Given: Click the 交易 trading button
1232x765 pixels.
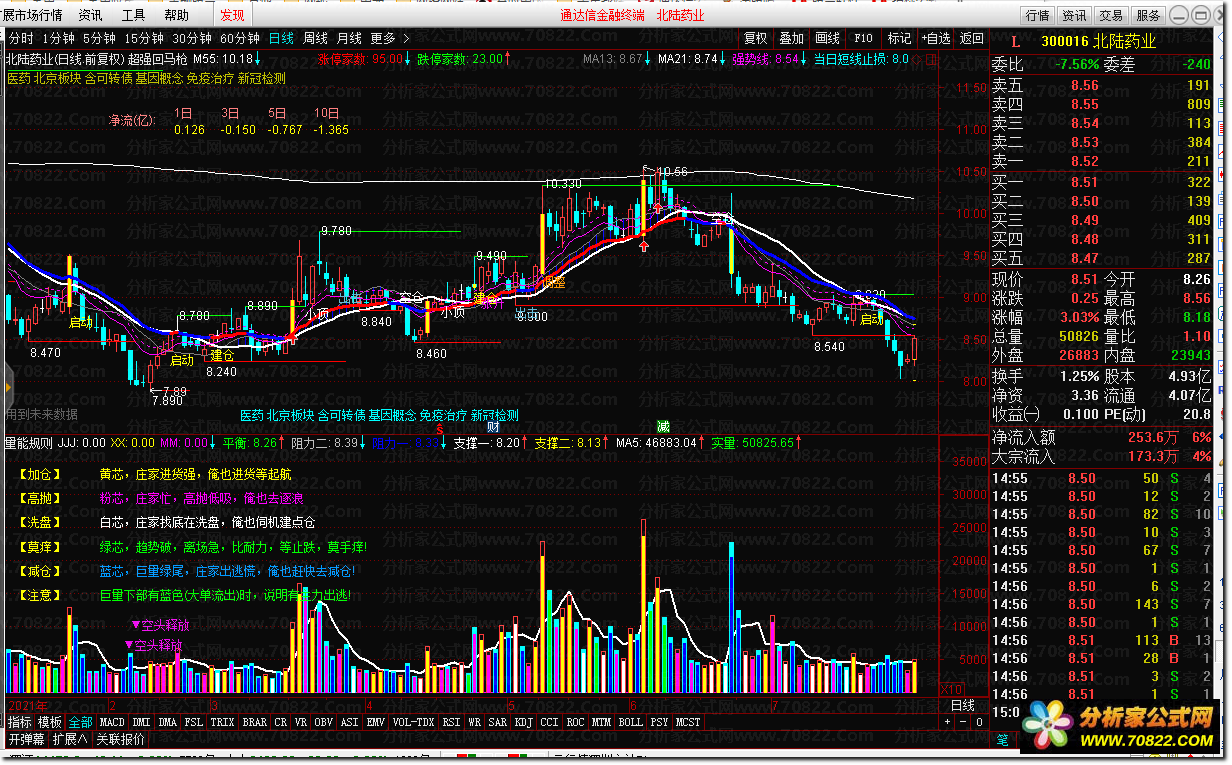Looking at the screenshot, I should (1111, 15).
